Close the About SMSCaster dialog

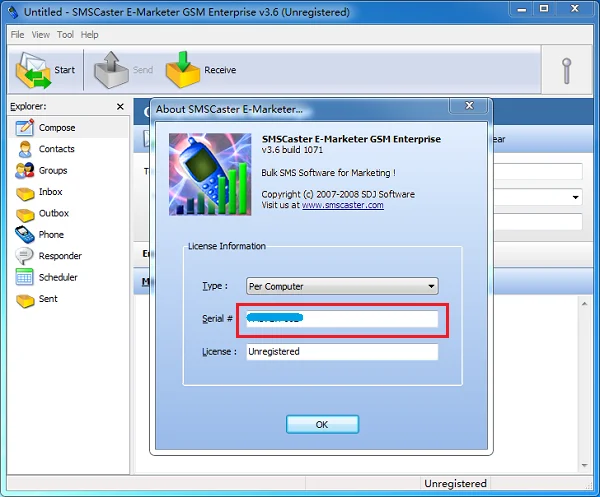coord(470,106)
